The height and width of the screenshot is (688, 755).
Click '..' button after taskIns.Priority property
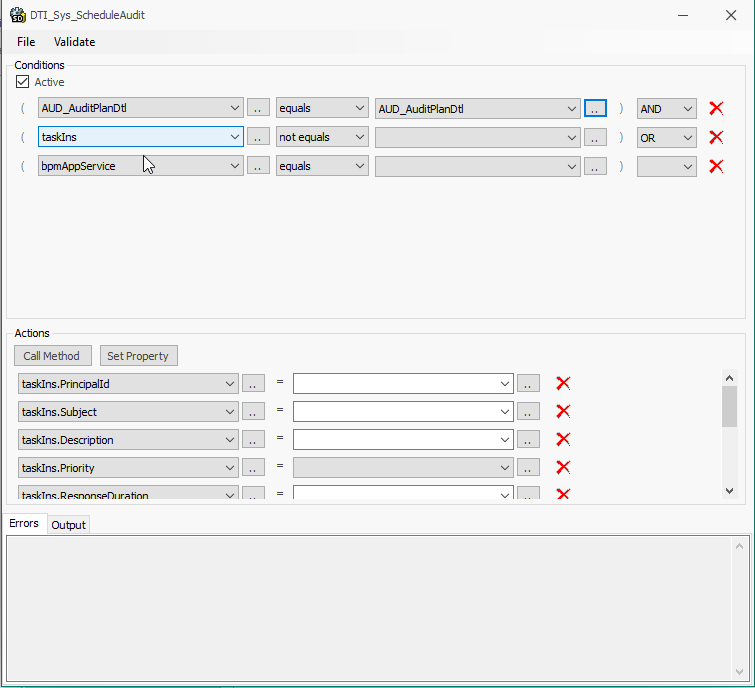253,467
